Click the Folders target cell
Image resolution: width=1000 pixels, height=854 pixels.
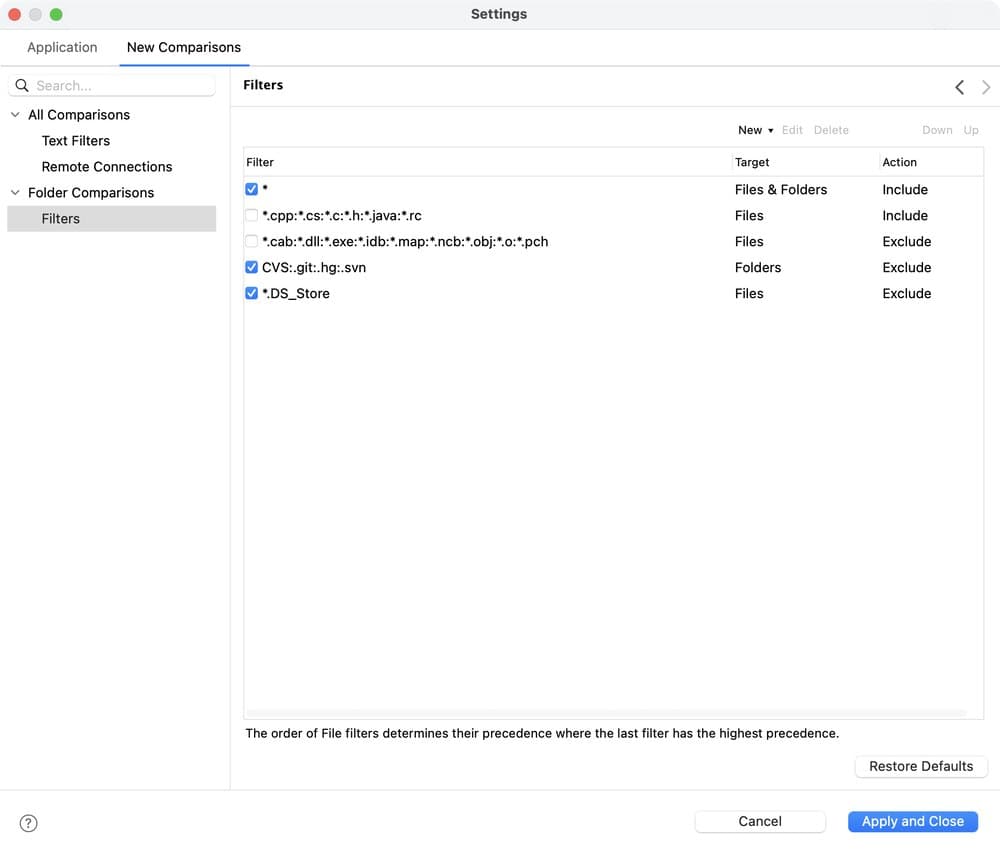click(758, 268)
